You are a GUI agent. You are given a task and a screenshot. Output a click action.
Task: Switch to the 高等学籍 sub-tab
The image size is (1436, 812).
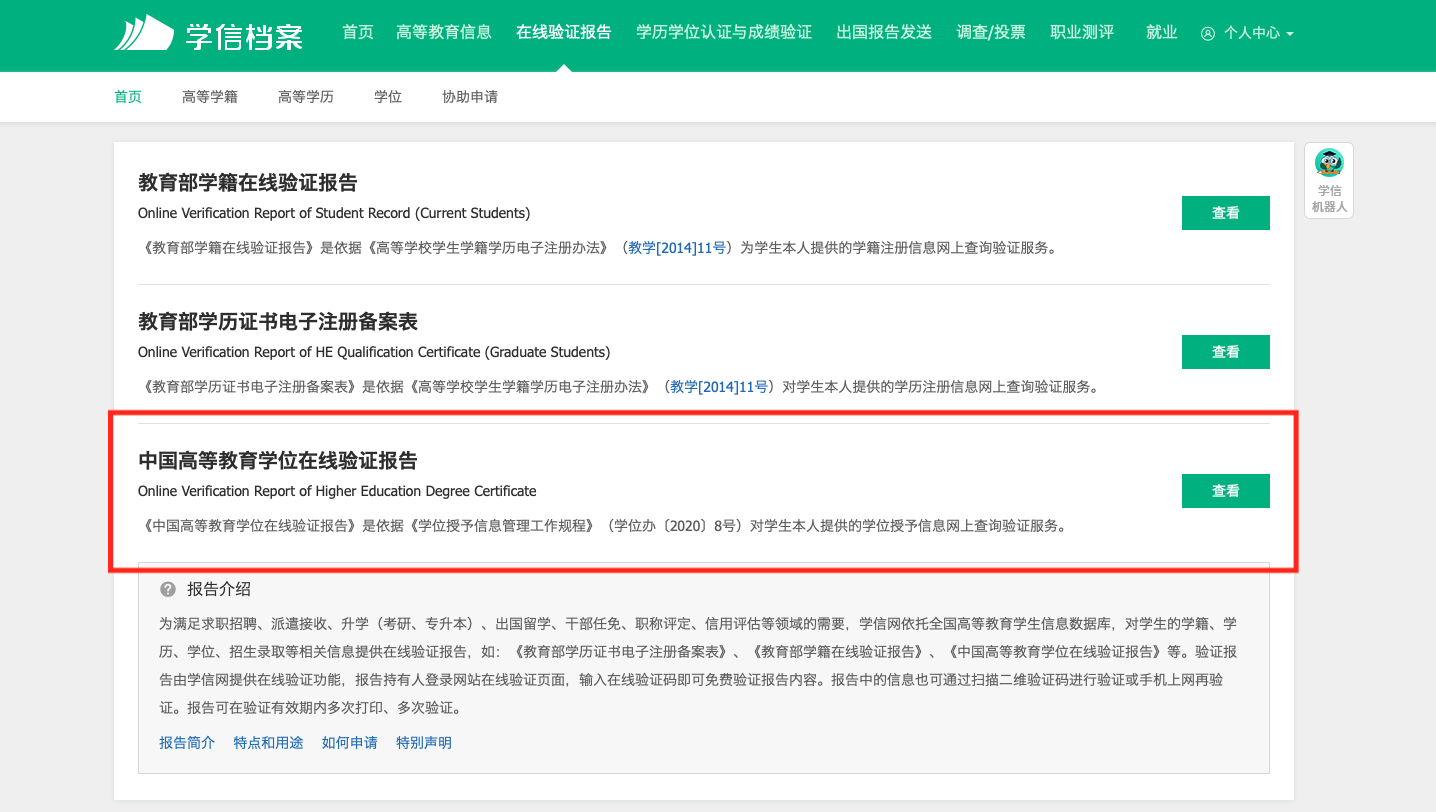(210, 97)
